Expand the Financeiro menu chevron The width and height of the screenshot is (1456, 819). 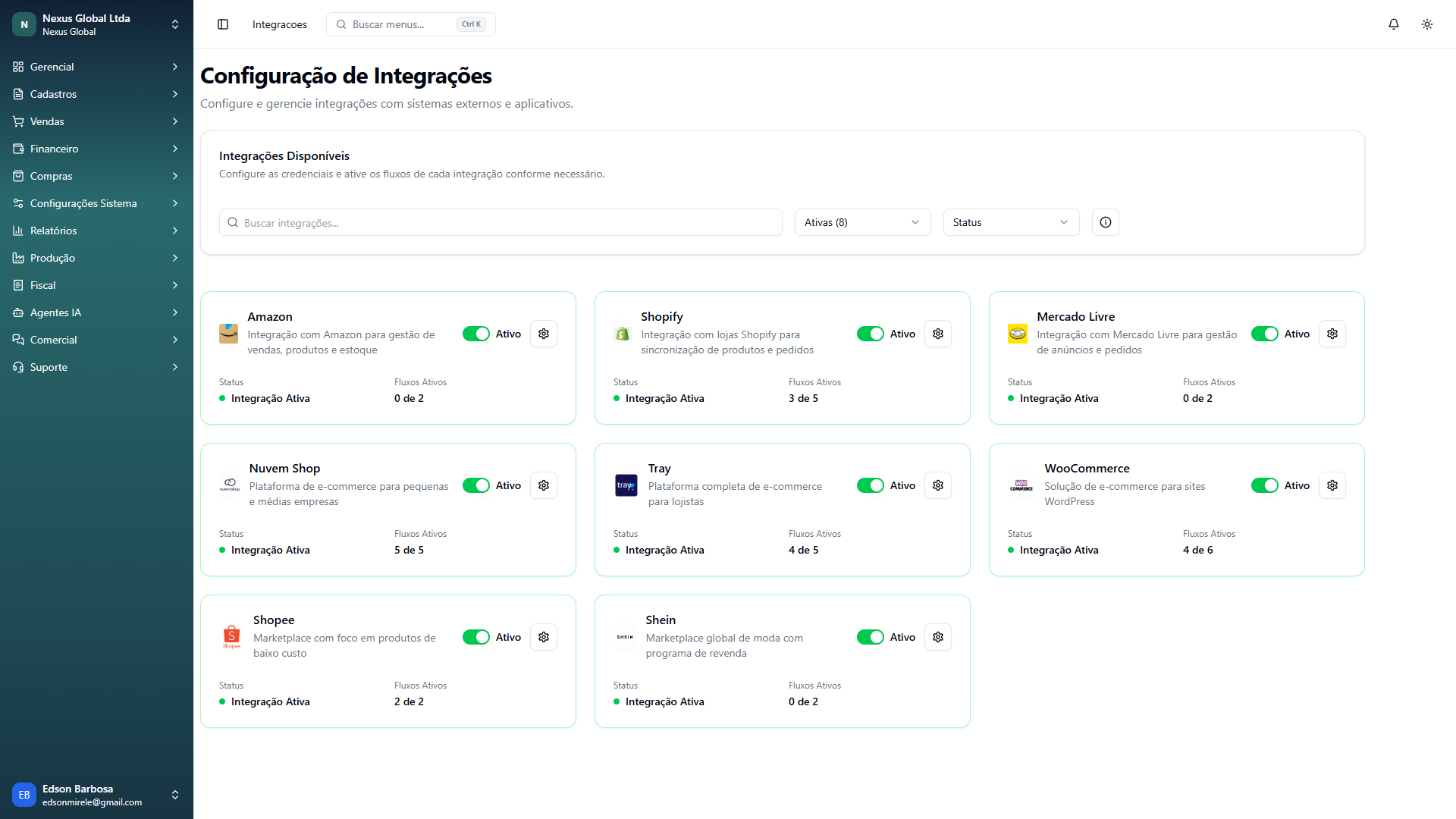pos(175,149)
